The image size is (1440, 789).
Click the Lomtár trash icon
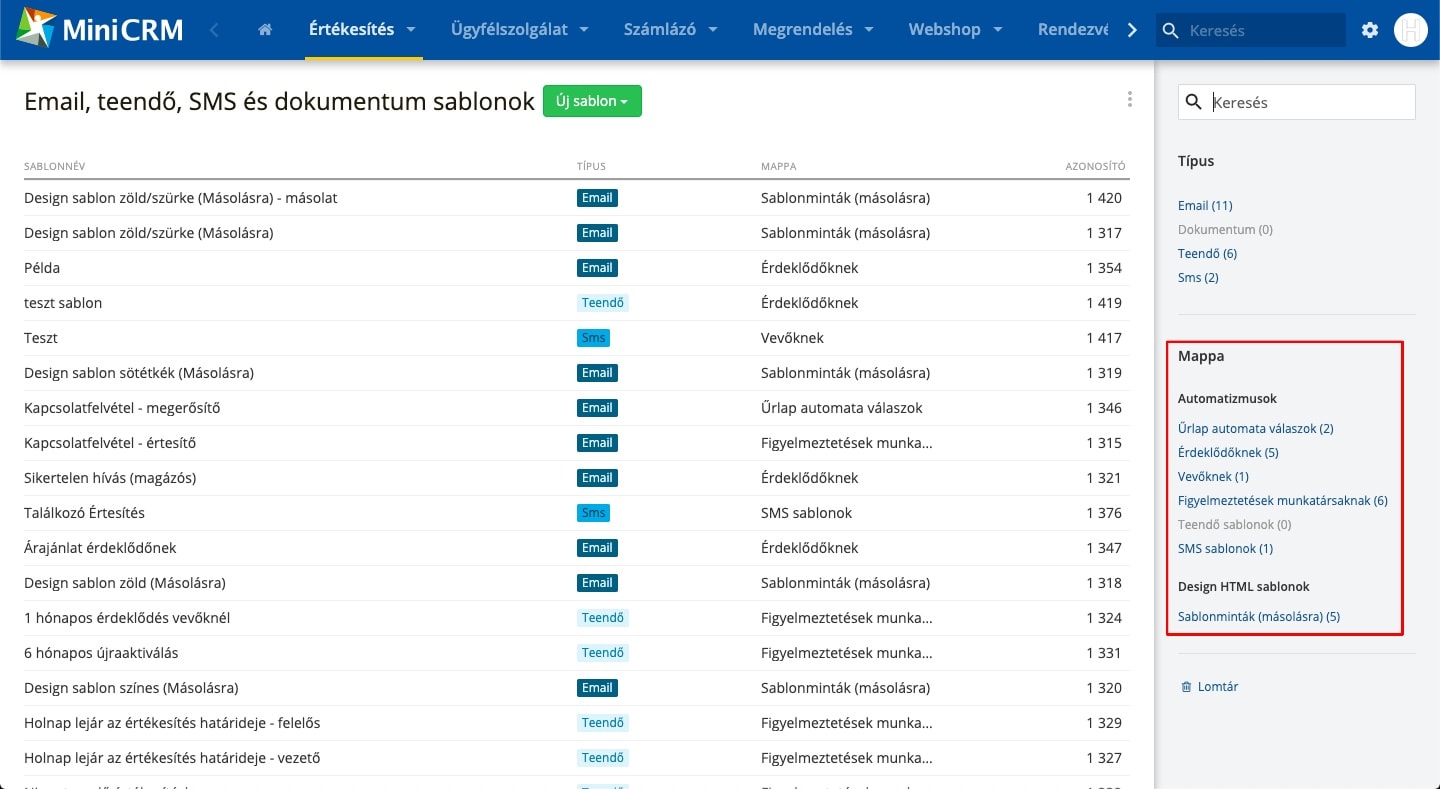pyautogui.click(x=1186, y=687)
